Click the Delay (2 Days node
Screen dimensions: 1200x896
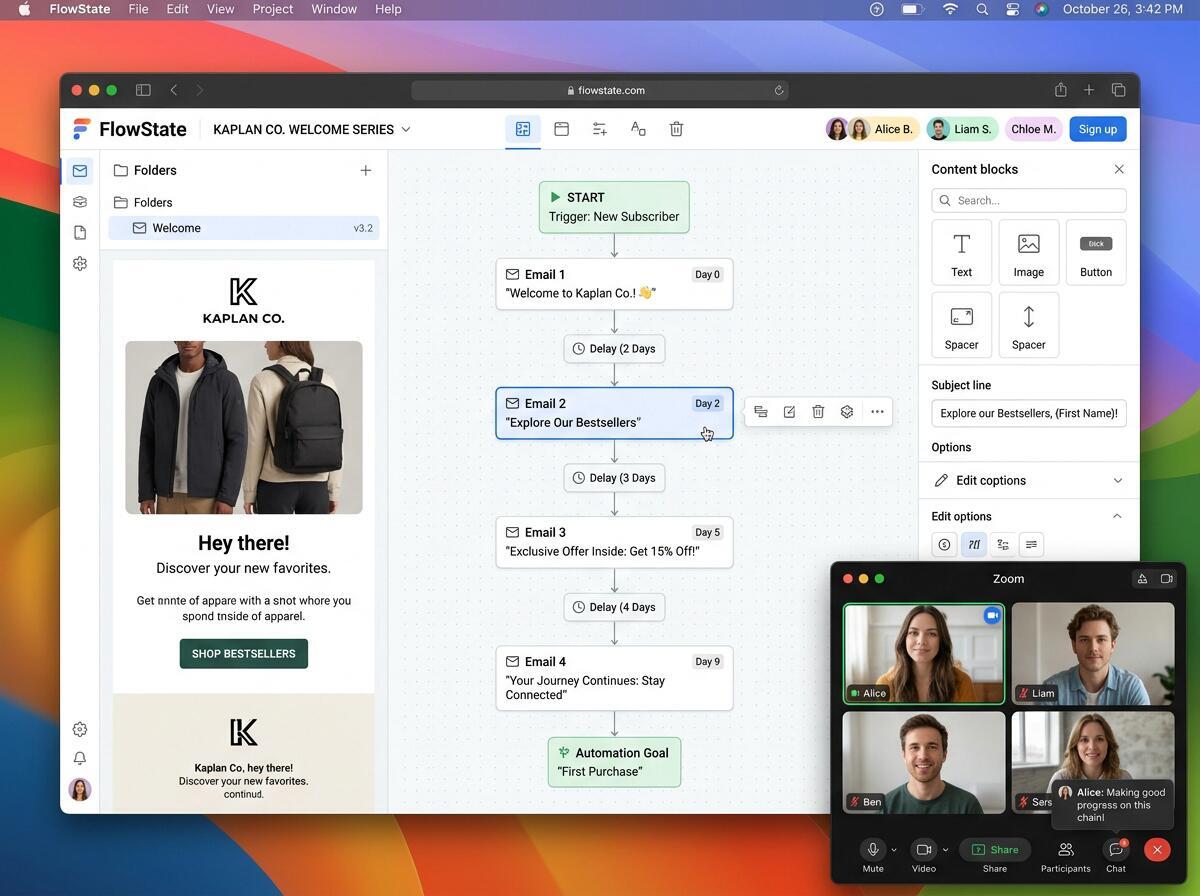(x=614, y=349)
